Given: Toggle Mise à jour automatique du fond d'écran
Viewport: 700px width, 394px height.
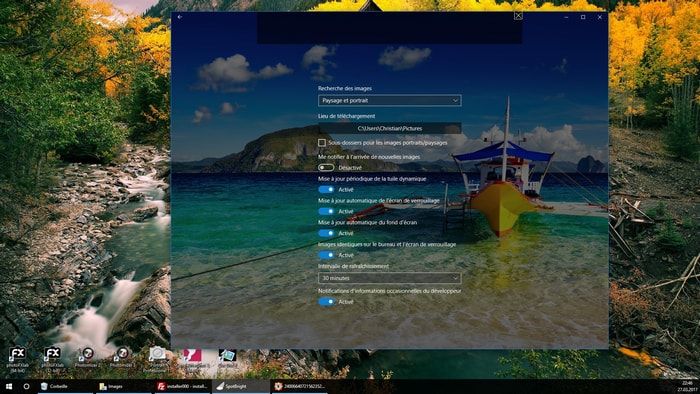Looking at the screenshot, I should 326,233.
